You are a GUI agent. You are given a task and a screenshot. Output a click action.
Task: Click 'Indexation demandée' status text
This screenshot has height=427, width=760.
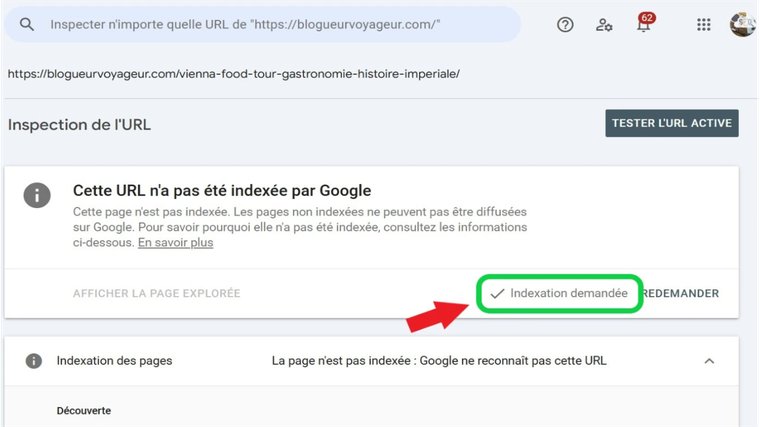[x=569, y=293]
